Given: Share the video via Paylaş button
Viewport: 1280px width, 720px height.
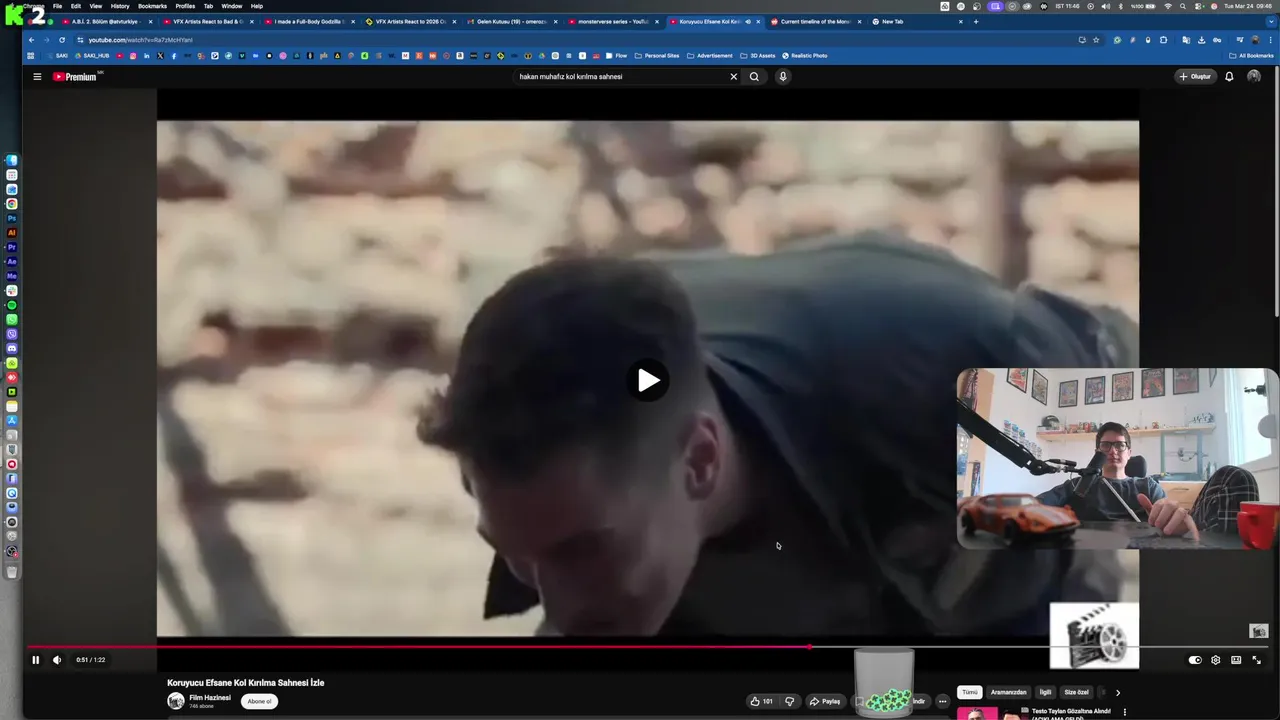Looking at the screenshot, I should click(x=825, y=701).
